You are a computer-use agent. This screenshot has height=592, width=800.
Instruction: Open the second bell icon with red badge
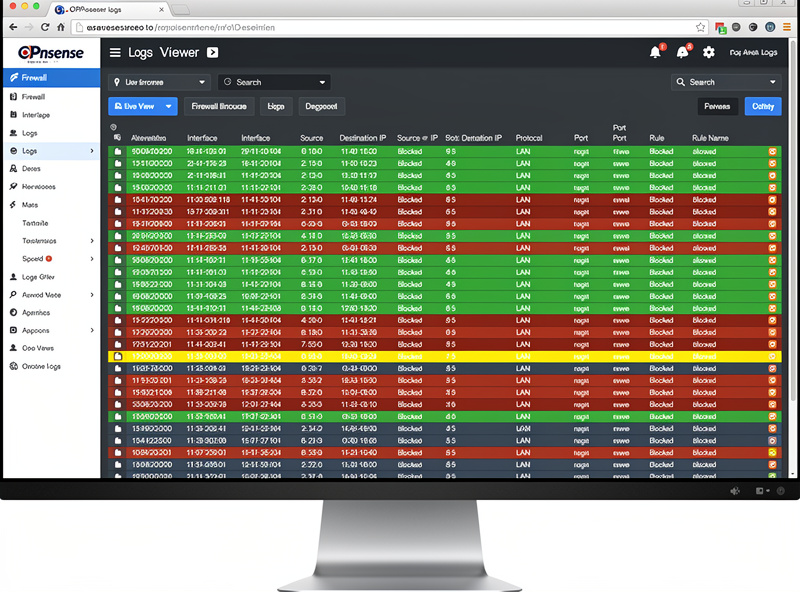[x=683, y=52]
